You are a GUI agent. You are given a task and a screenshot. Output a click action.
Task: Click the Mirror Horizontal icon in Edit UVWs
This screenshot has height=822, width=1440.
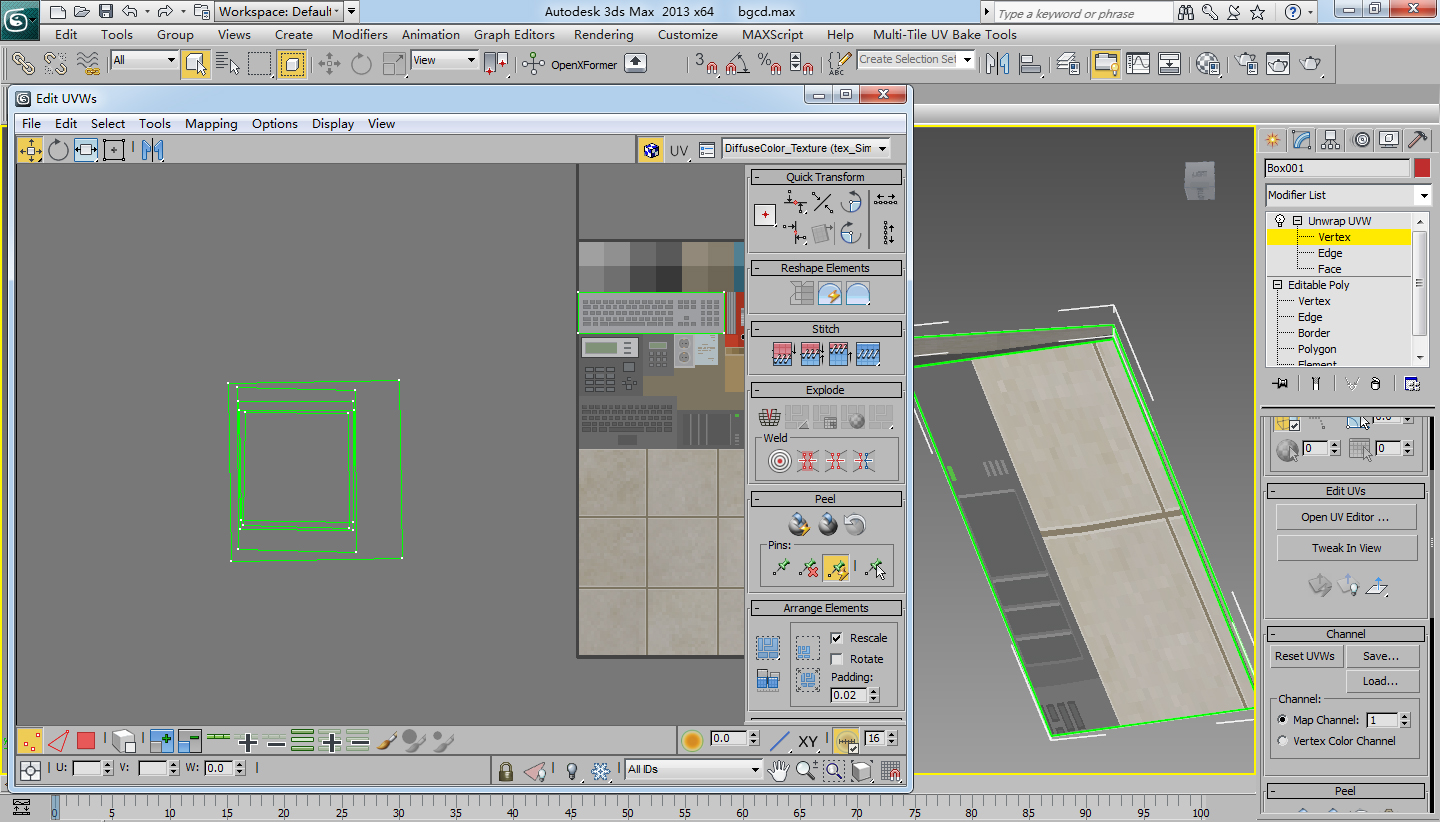(x=152, y=150)
